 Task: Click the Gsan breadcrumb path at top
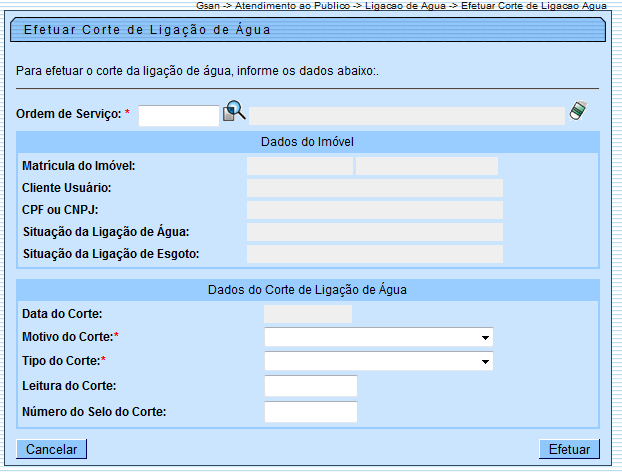(x=401, y=6)
